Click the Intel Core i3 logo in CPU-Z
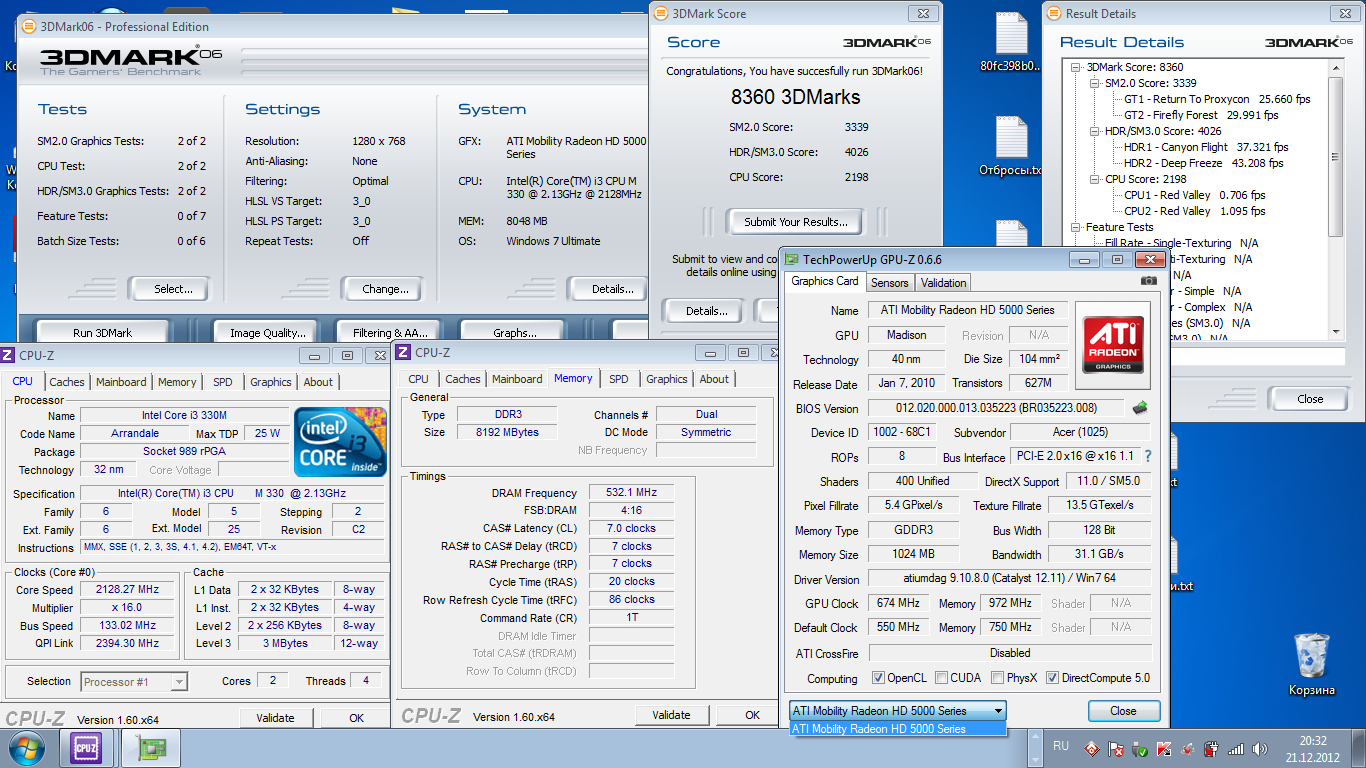Viewport: 1366px width, 768px height. (x=341, y=441)
